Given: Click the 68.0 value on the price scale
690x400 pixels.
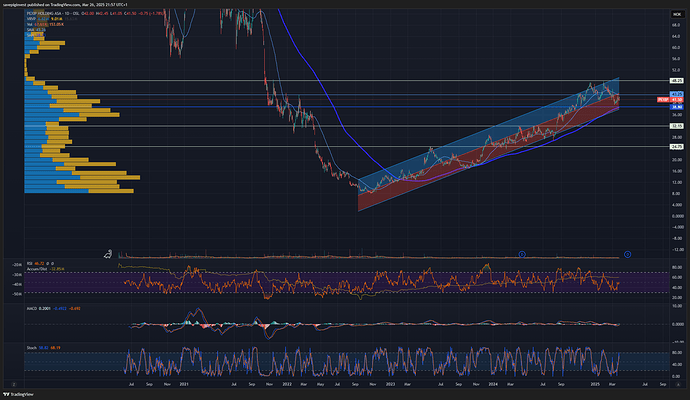Looking at the screenshot, I should point(676,25).
